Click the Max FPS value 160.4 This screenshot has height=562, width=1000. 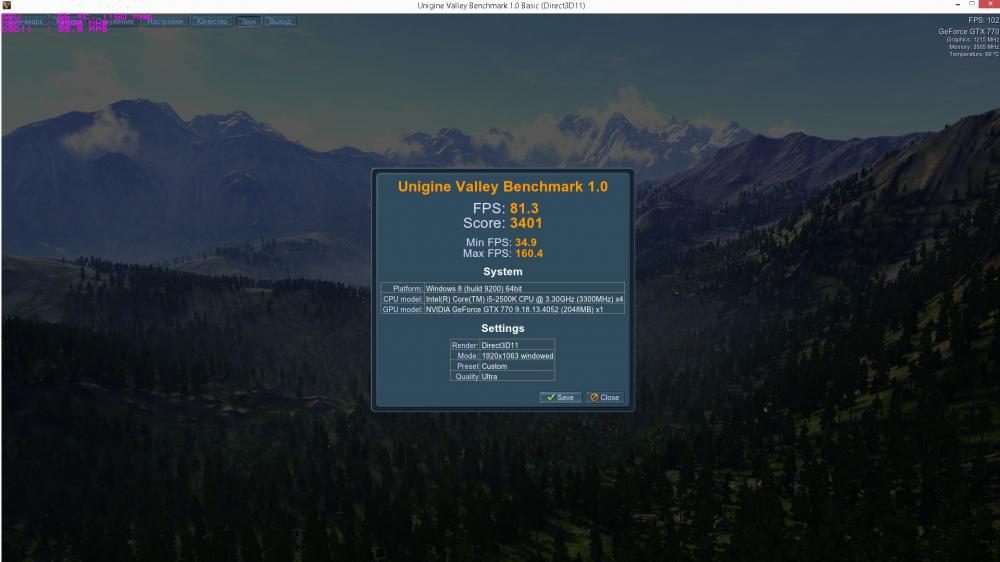(529, 253)
